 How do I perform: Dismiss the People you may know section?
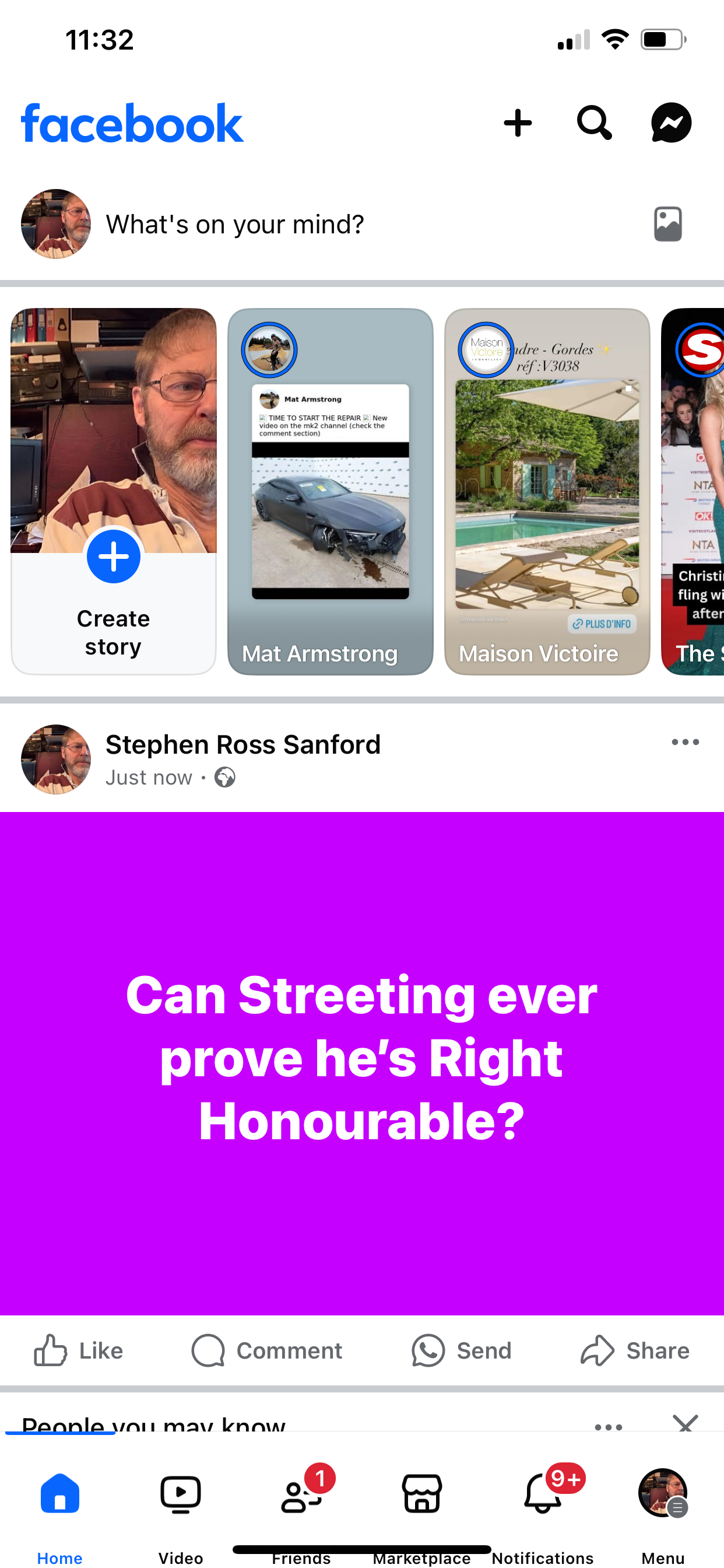coord(686,1423)
